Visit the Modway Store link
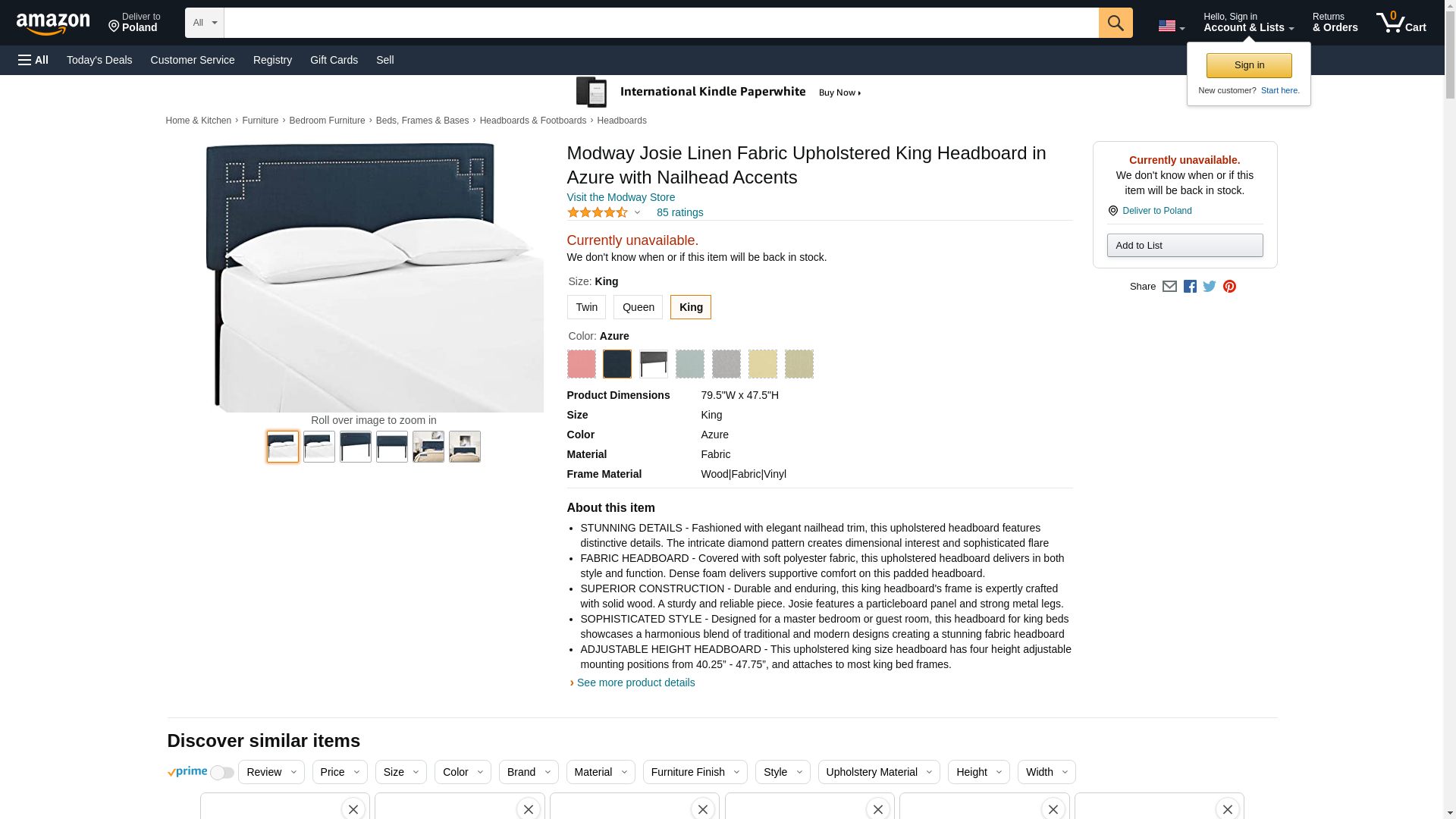The image size is (1456, 819). pyautogui.click(x=620, y=197)
